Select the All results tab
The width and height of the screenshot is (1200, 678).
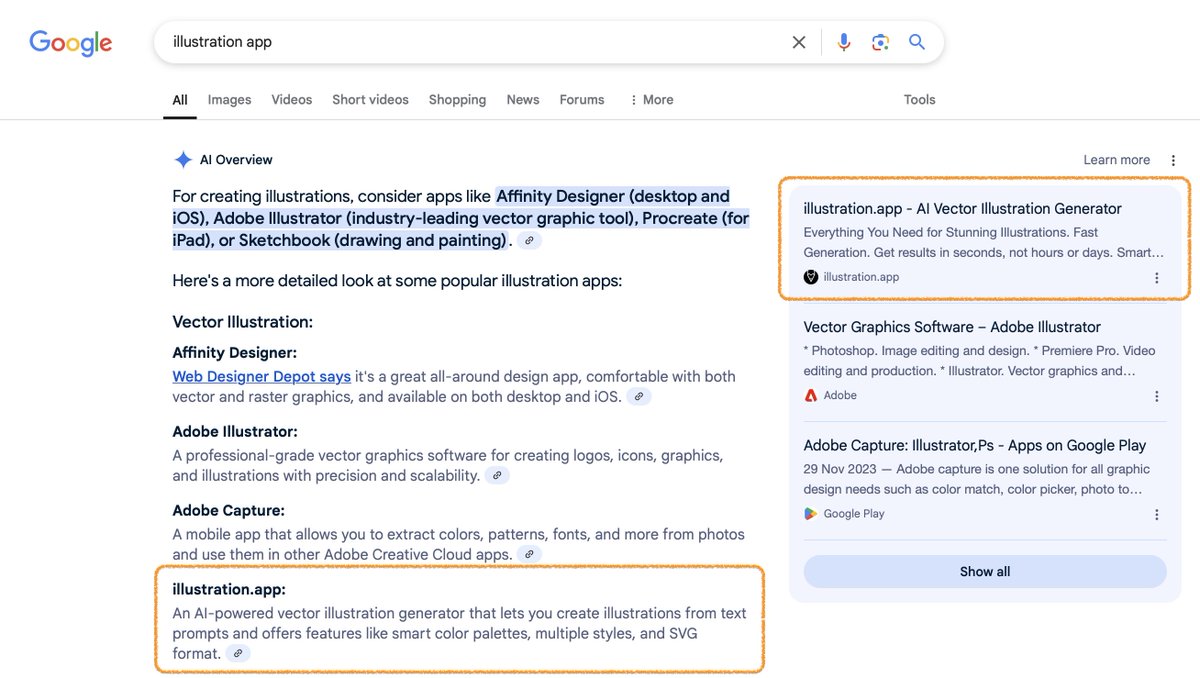point(180,100)
